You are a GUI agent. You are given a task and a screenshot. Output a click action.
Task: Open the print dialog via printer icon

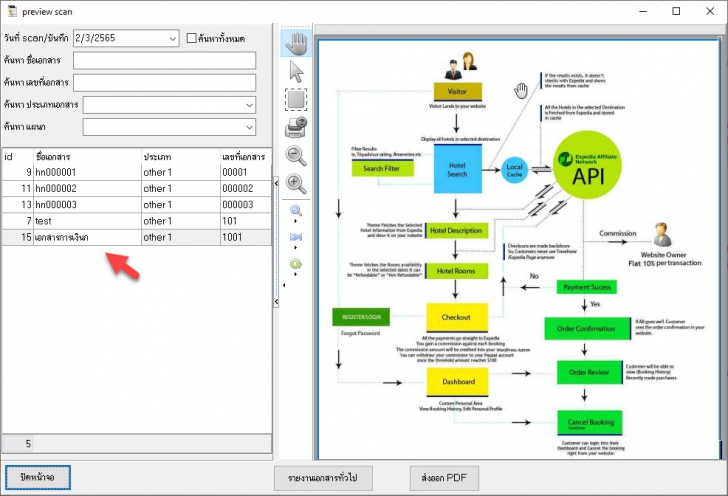coord(296,127)
